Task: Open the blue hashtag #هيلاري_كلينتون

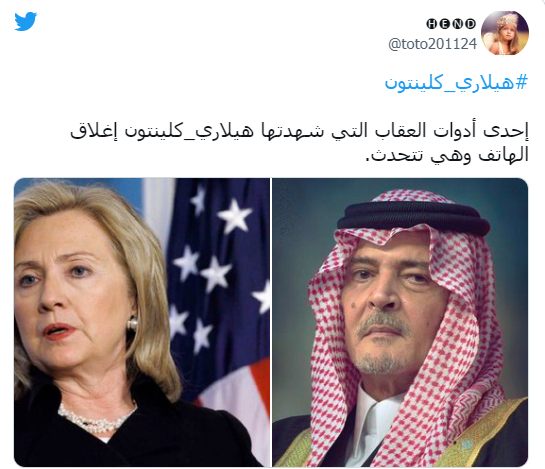Action: coord(456,83)
